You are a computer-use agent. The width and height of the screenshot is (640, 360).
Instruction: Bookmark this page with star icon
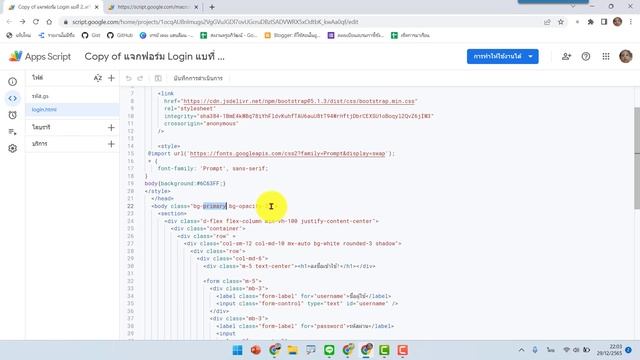(561, 22)
